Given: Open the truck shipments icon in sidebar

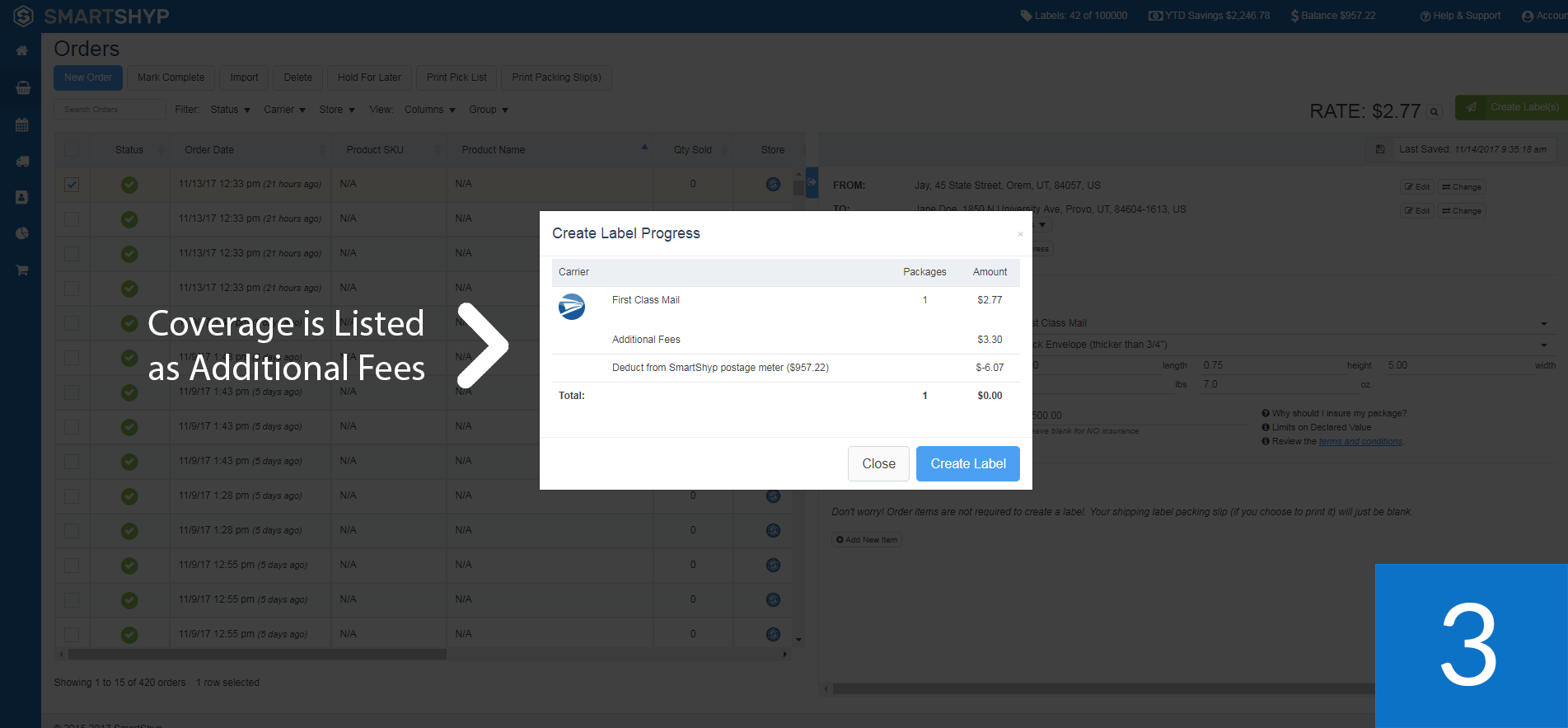Looking at the screenshot, I should tap(23, 162).
